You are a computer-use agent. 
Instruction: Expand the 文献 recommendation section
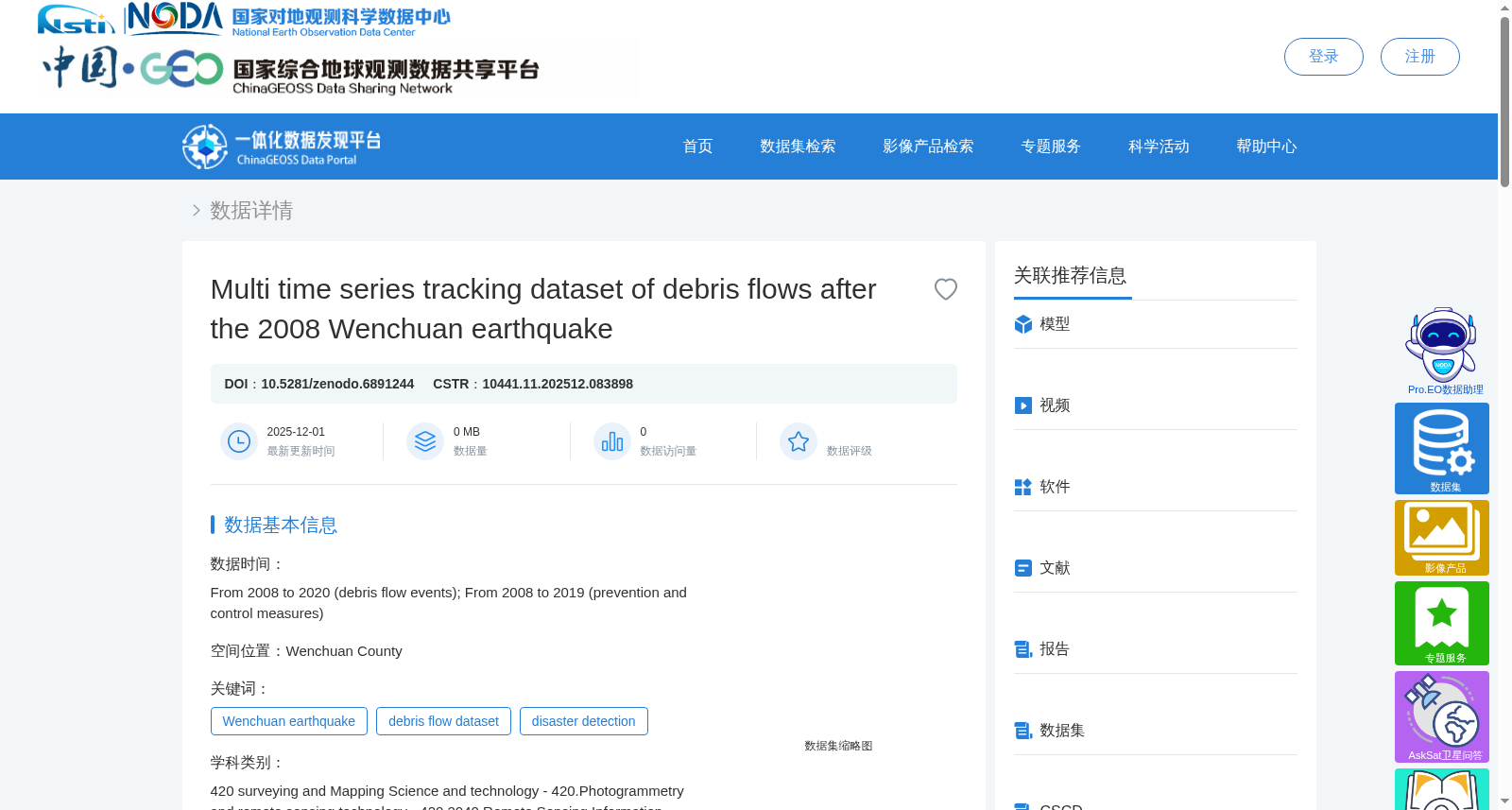coord(1155,568)
